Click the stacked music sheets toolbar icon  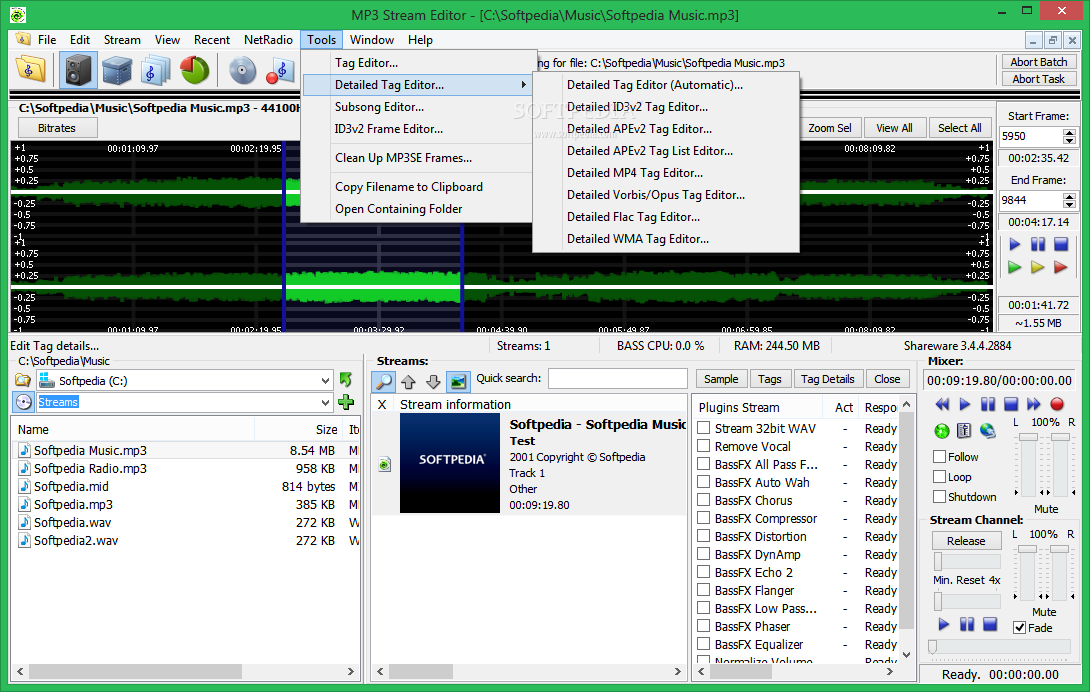[x=155, y=70]
